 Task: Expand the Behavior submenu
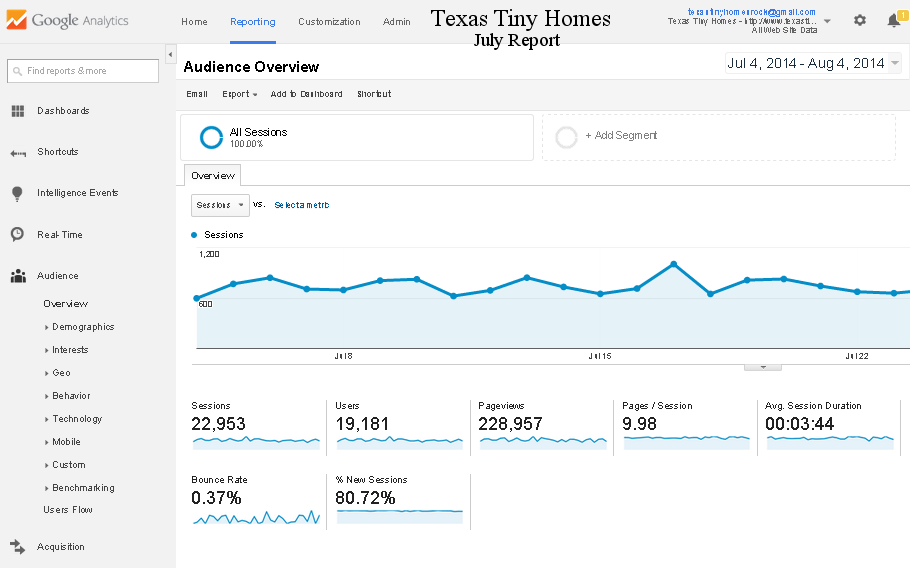pos(46,396)
